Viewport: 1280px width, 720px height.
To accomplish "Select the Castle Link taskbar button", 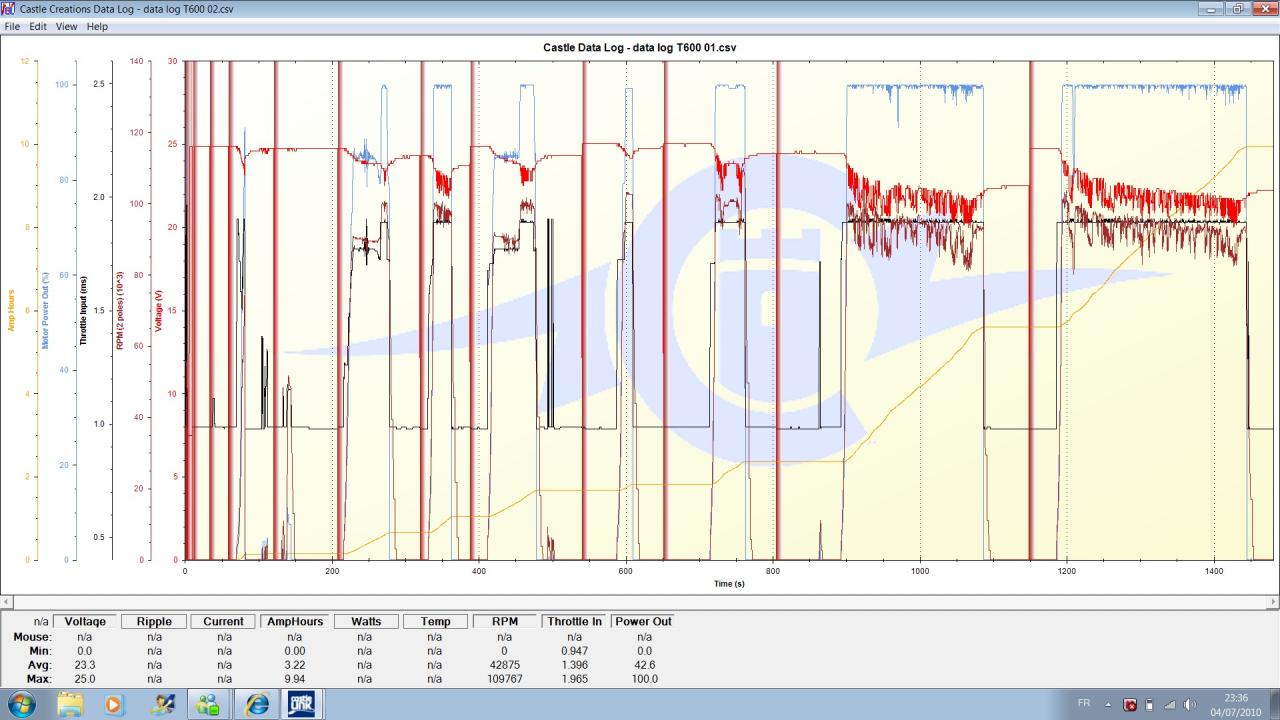I will [x=301, y=704].
